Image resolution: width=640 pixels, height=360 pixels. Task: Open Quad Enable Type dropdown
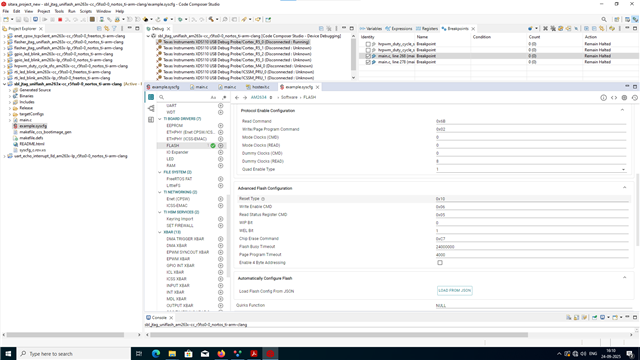[x=531, y=169]
